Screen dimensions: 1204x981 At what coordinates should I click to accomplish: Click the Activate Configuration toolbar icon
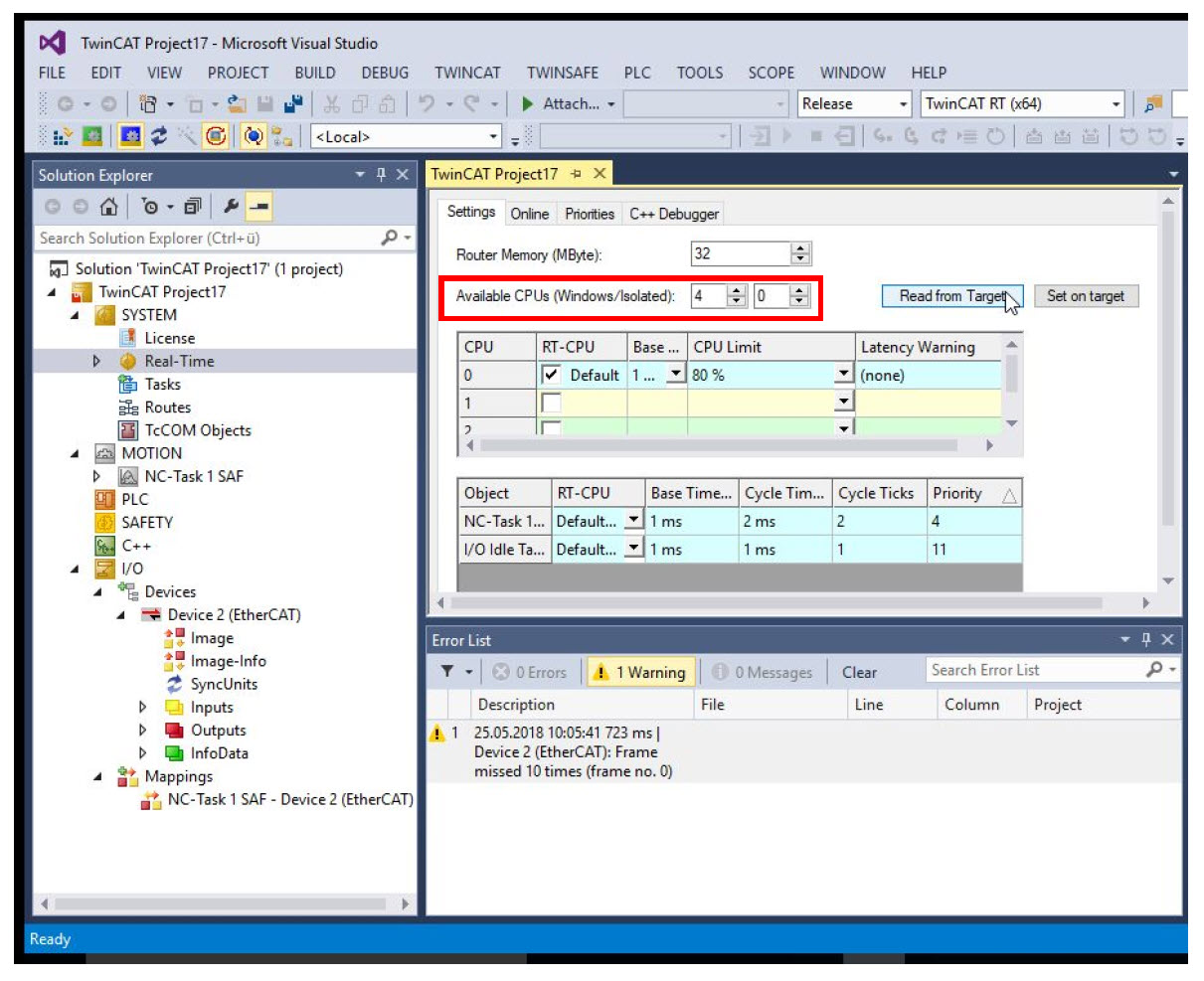(x=62, y=136)
